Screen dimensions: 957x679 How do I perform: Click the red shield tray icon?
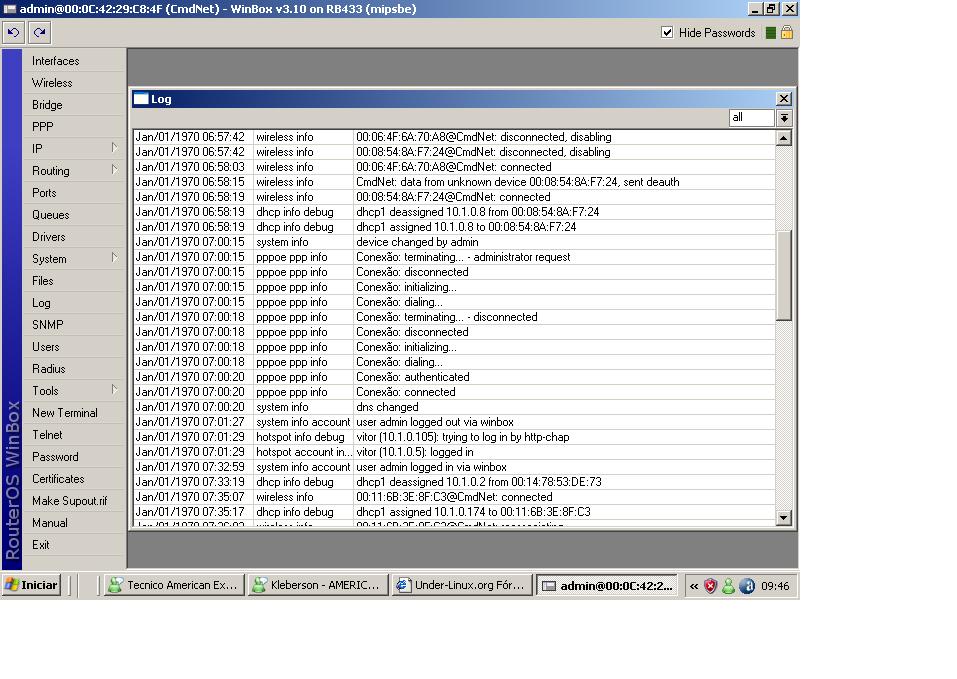point(710,586)
